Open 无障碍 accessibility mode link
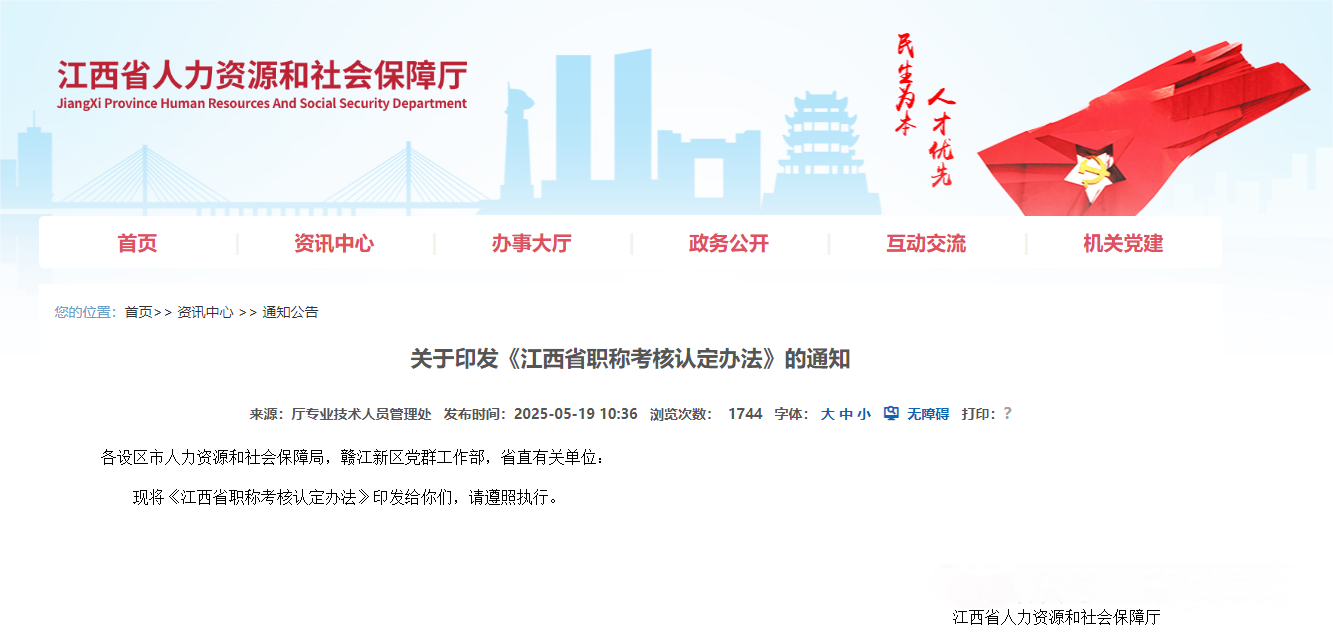Image resolution: width=1333 pixels, height=641 pixels. 928,414
